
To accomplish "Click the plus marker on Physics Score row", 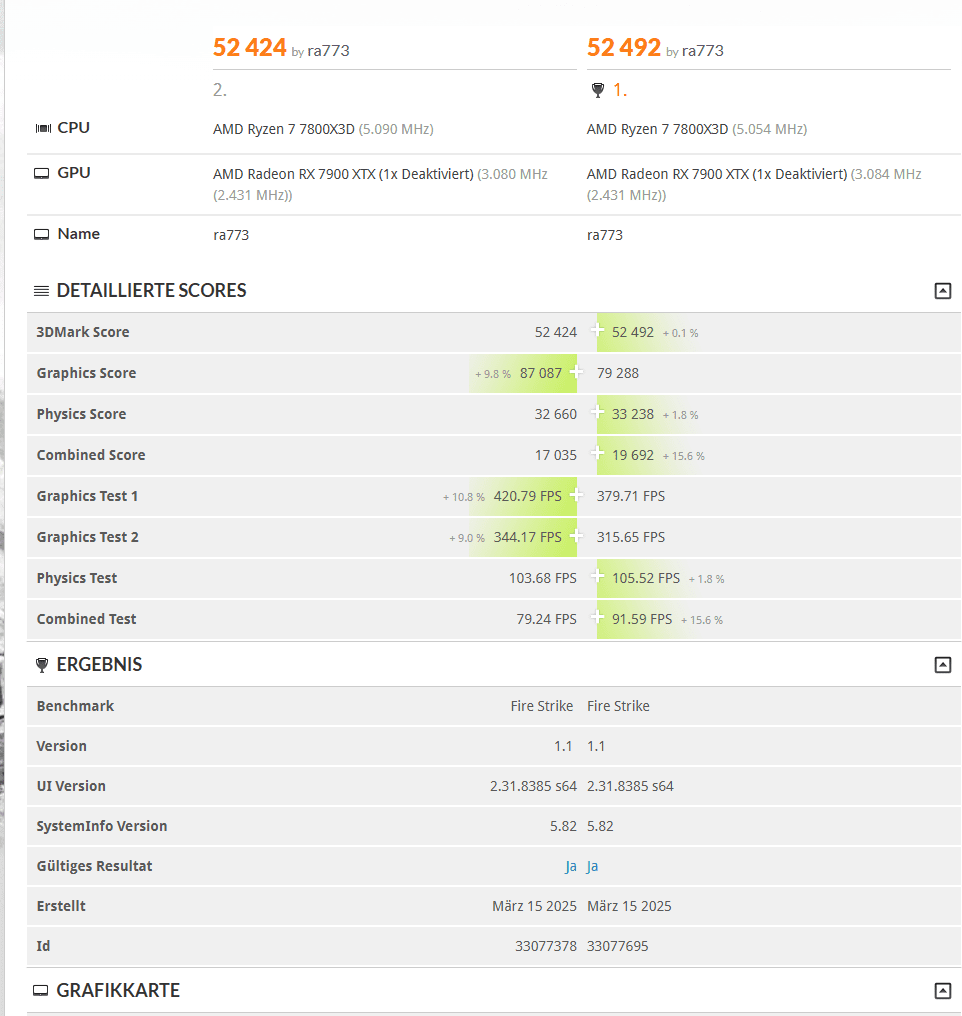I will 597,412.
